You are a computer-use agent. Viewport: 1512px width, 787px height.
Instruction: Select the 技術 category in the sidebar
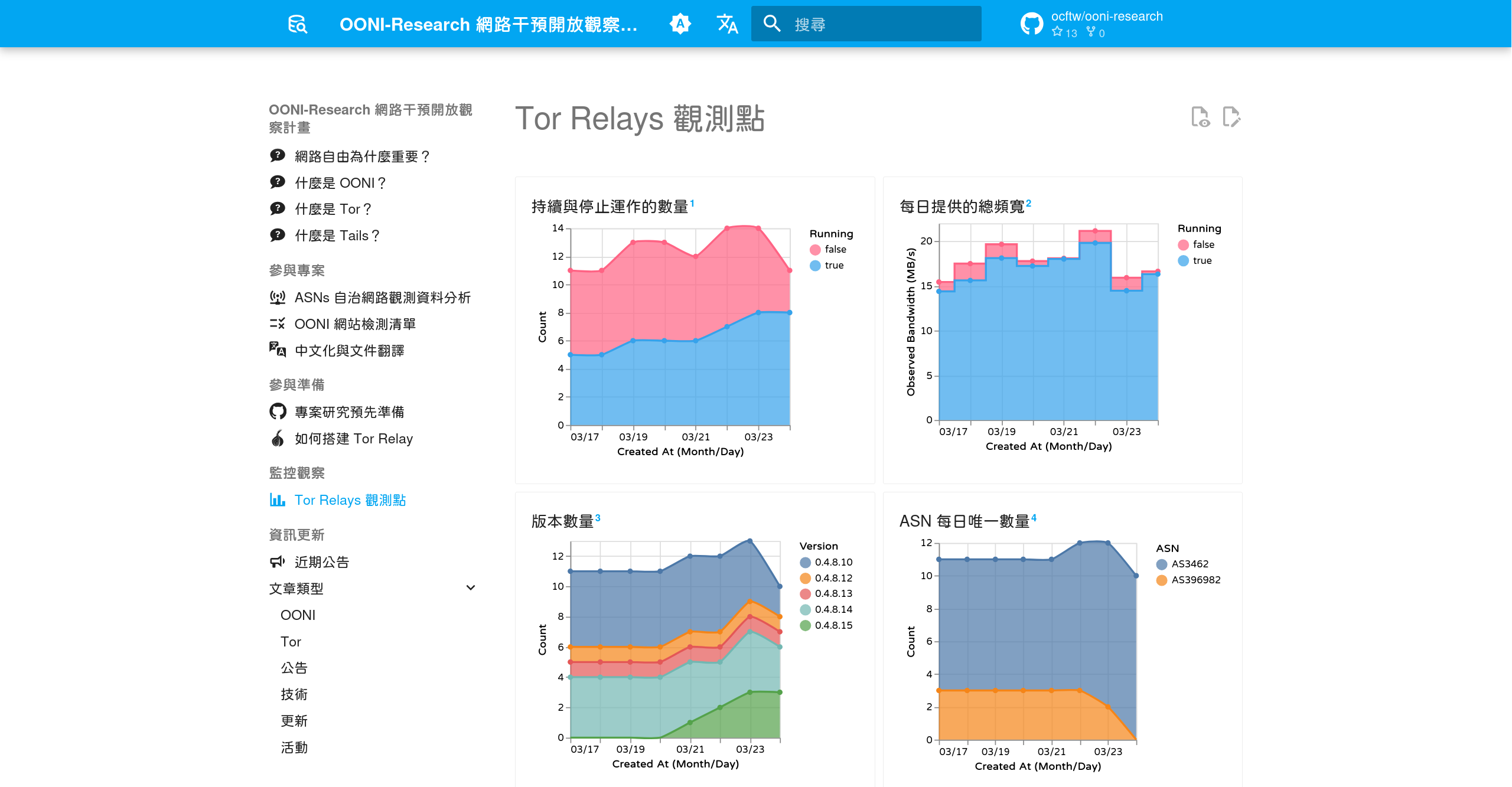pyautogui.click(x=294, y=694)
